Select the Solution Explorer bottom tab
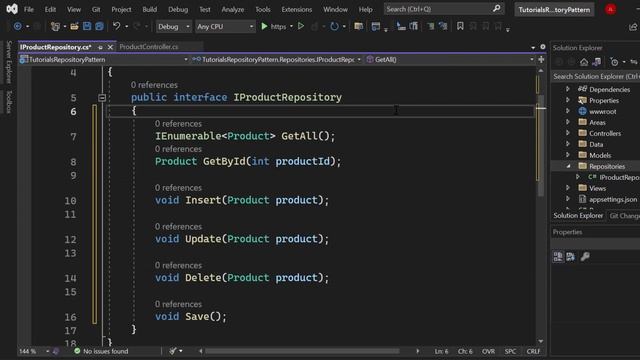 tap(578, 216)
